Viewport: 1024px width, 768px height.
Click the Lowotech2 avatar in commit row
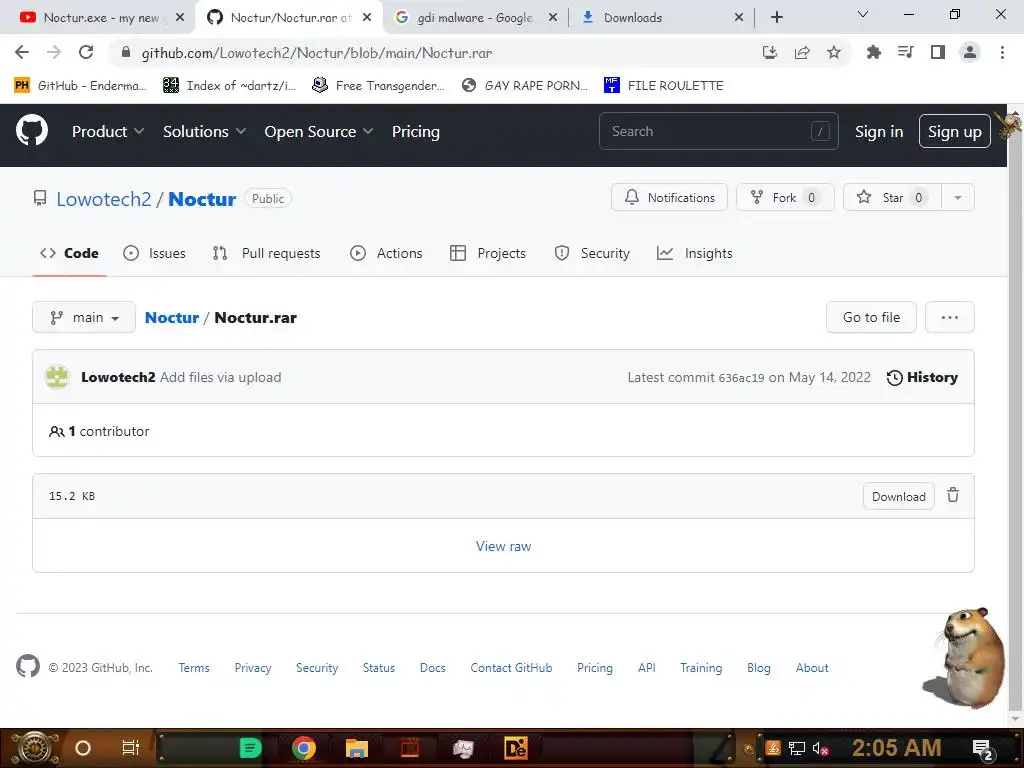tap(57, 377)
